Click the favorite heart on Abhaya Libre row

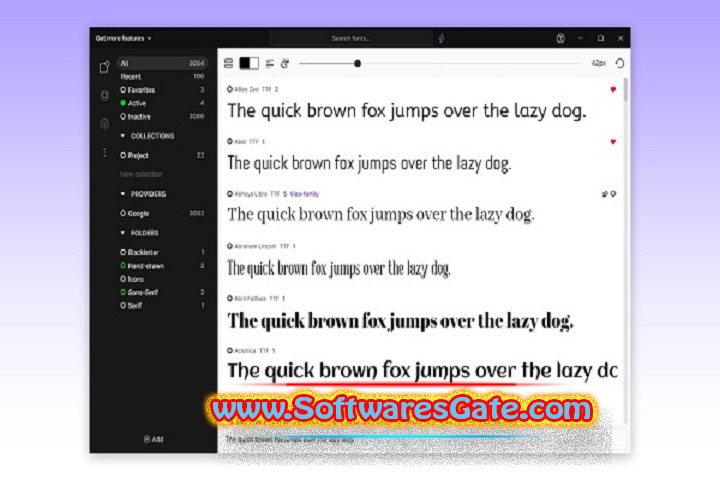[x=613, y=194]
